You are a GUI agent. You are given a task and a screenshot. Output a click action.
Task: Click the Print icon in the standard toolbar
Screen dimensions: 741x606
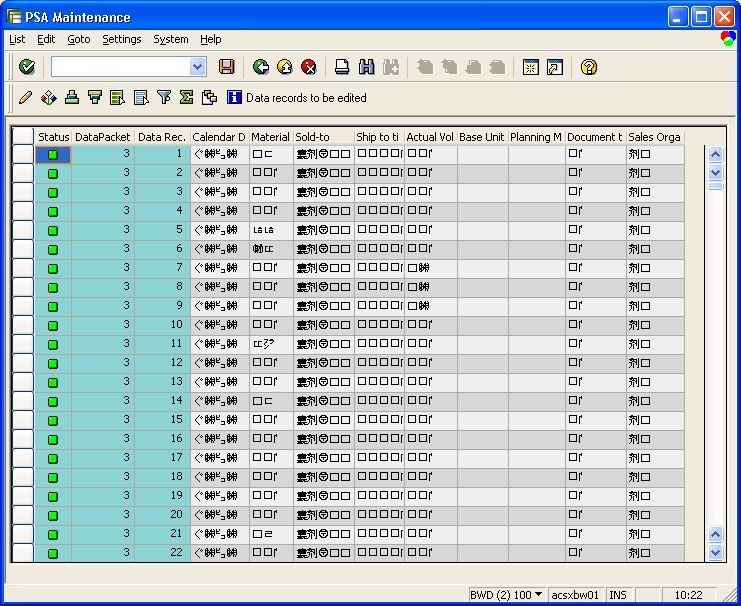click(x=342, y=67)
